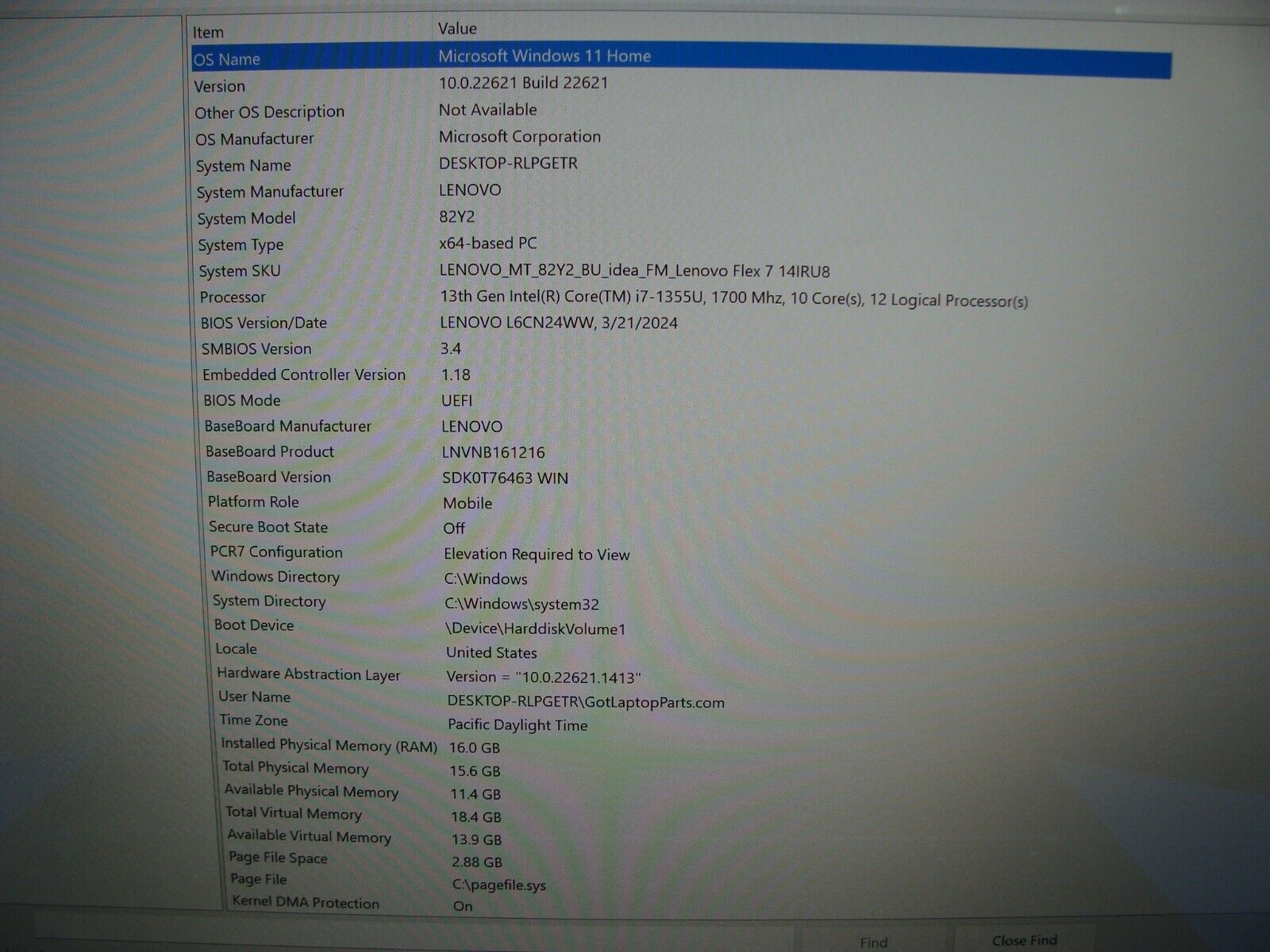Select the Total Virtual Memory row
This screenshot has height=952, width=1270.
click(x=294, y=813)
